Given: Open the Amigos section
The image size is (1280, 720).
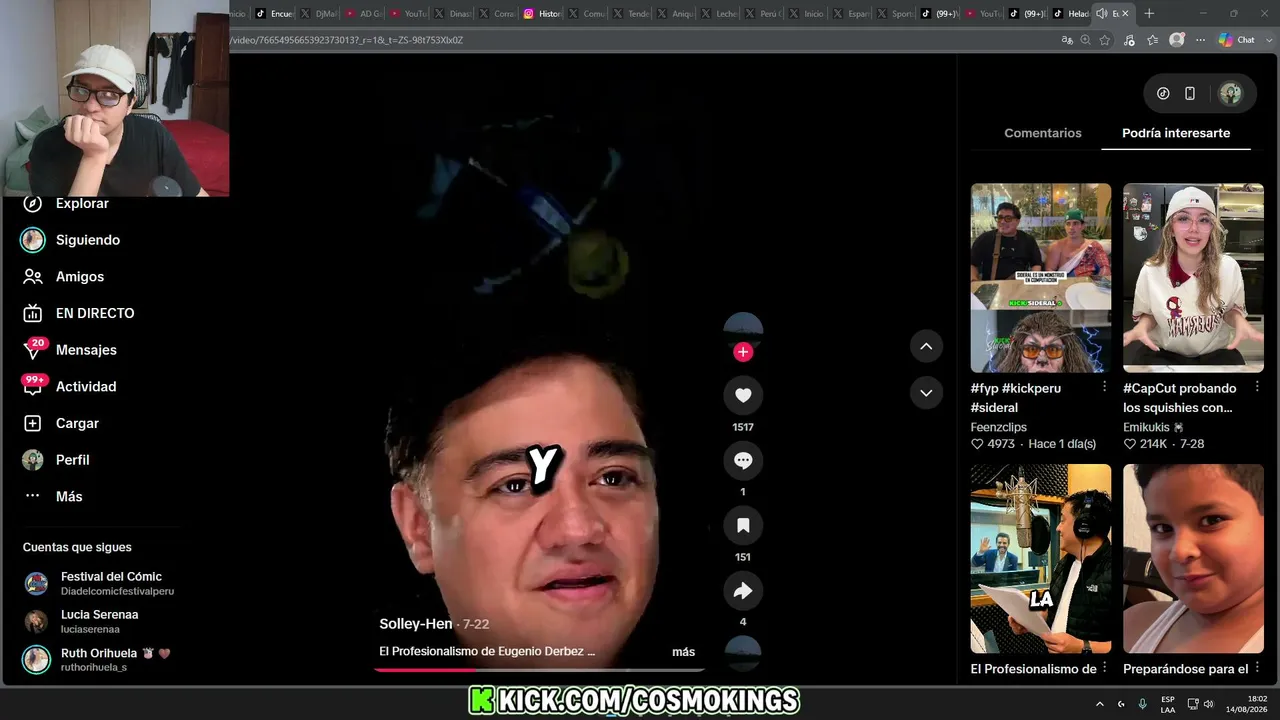Looking at the screenshot, I should coord(63,277).
